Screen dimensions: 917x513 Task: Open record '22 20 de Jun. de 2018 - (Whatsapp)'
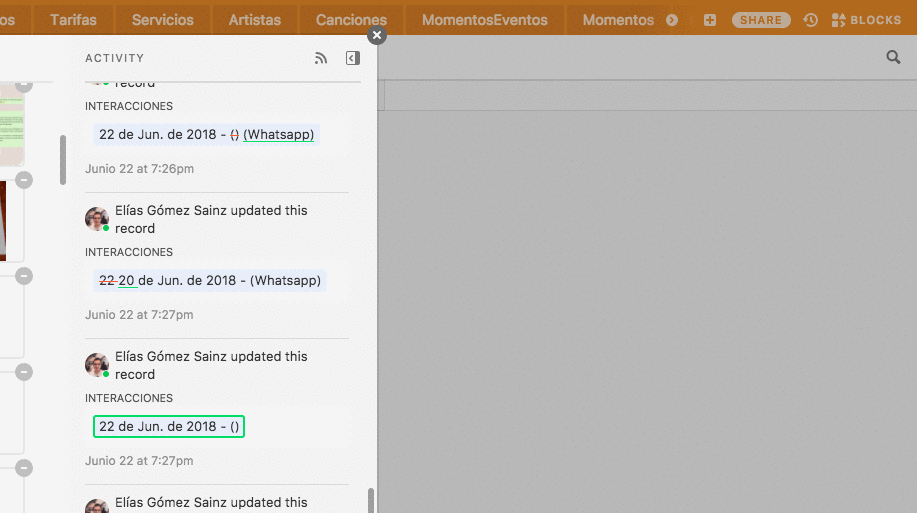pos(210,280)
